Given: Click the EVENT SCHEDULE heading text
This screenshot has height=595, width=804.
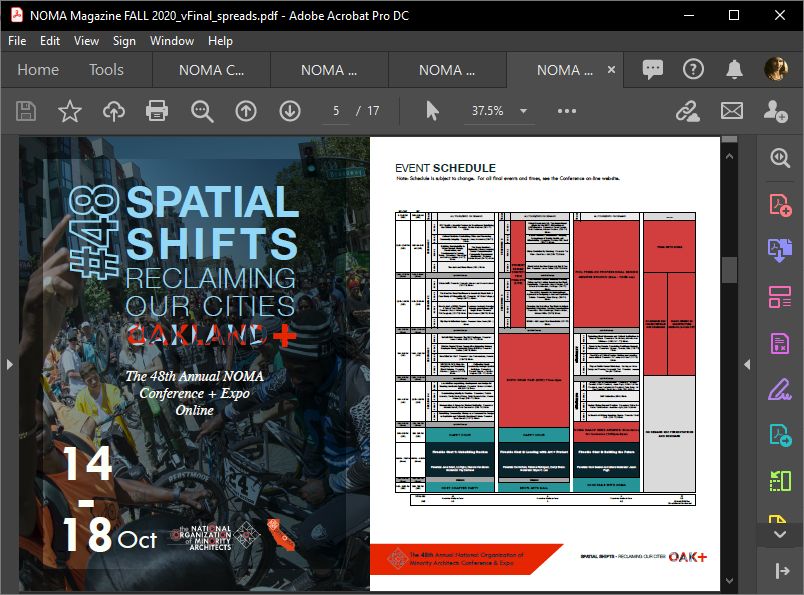Looking at the screenshot, I should [x=445, y=168].
